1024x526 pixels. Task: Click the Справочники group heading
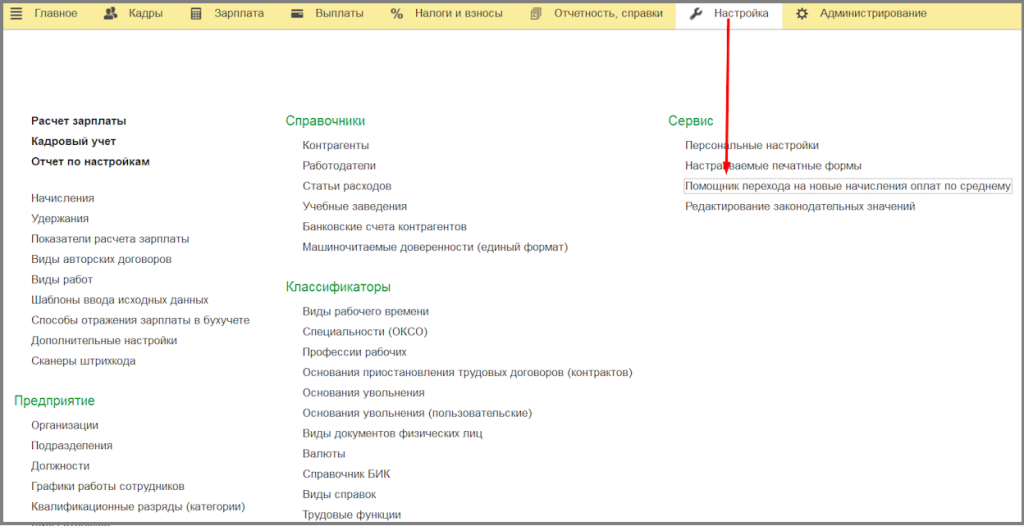click(325, 121)
